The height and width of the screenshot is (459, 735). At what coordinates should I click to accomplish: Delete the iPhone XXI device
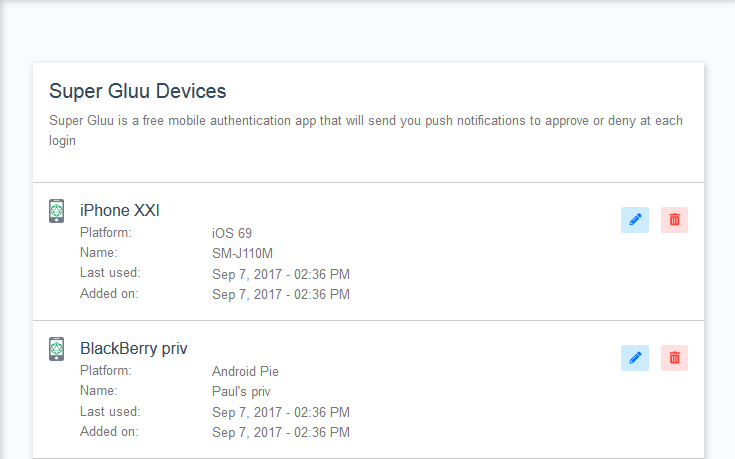coord(674,220)
